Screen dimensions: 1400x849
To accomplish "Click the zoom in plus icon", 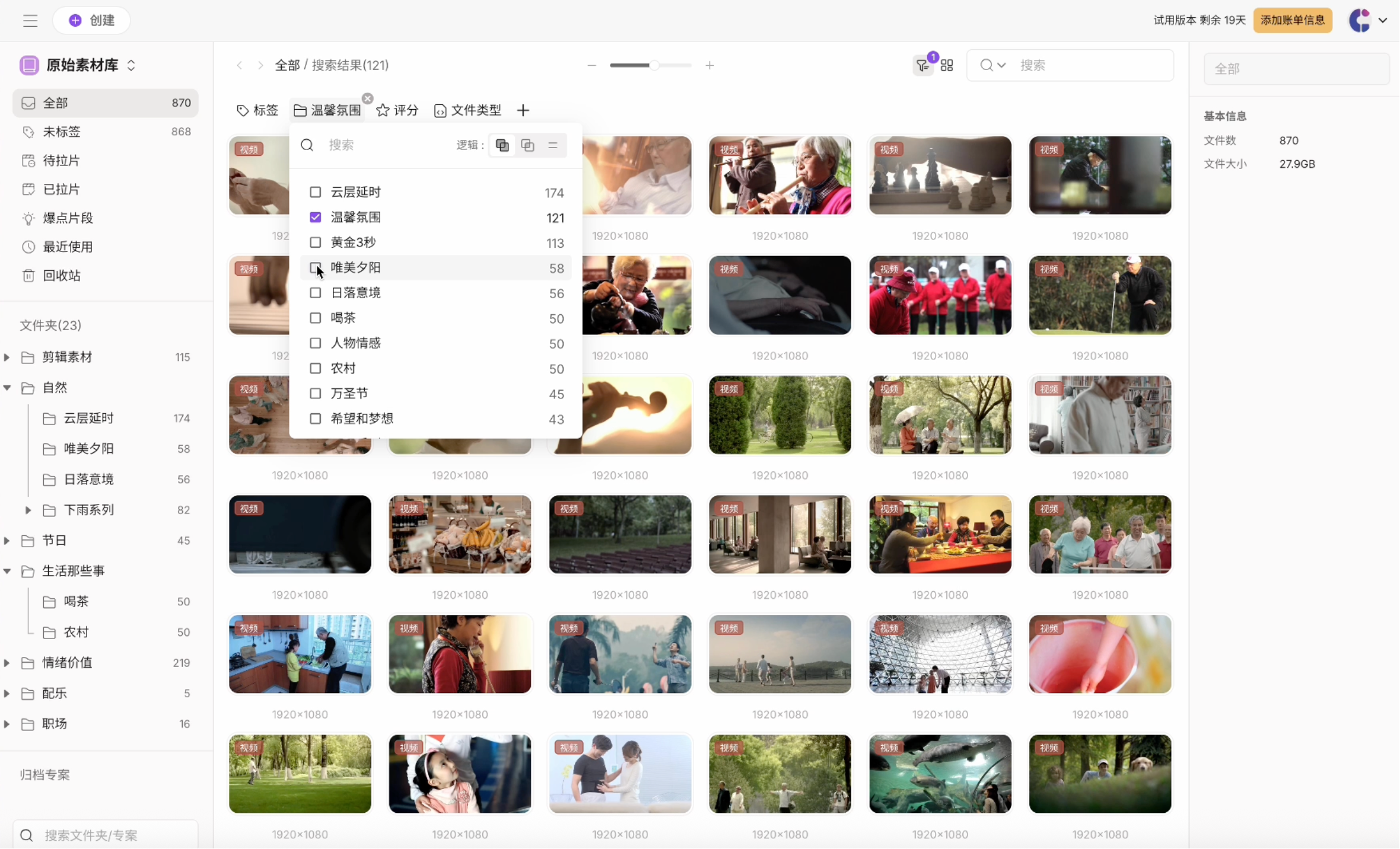I will (709, 65).
